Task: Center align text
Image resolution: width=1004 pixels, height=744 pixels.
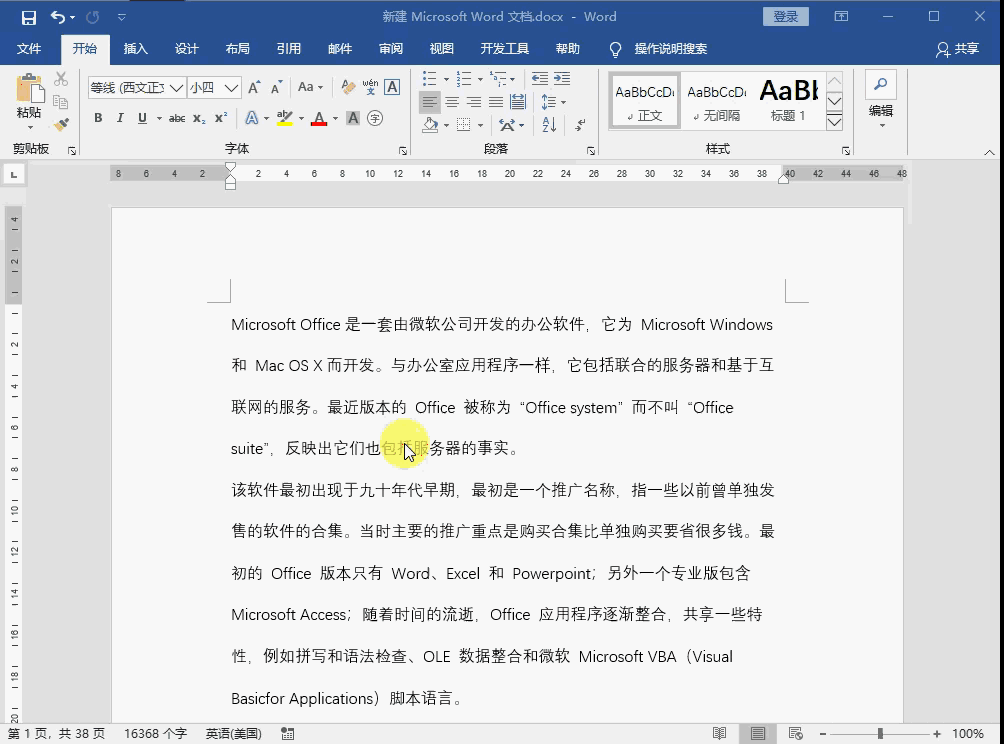Action: [452, 102]
